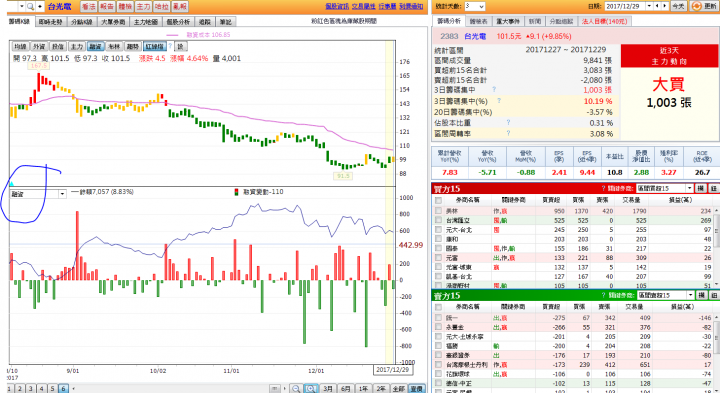This screenshot has width=720, height=393.
Task: Toggle the 紅綠柱 chart overlay
Action: click(155, 46)
